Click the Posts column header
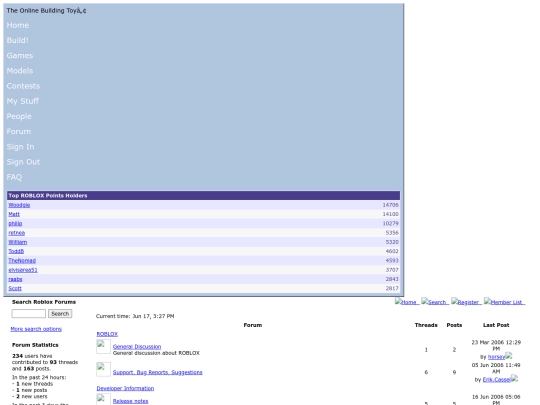This screenshot has height=405, width=540. click(454, 325)
